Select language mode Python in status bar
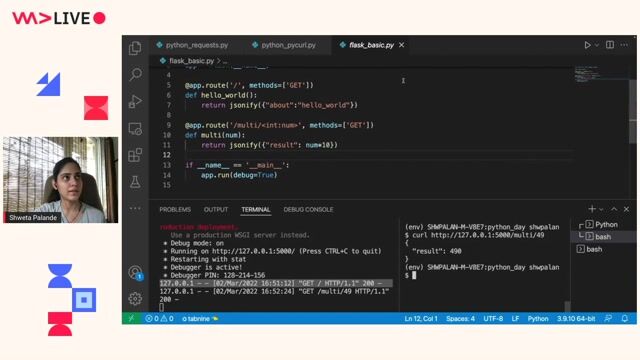 538,319
